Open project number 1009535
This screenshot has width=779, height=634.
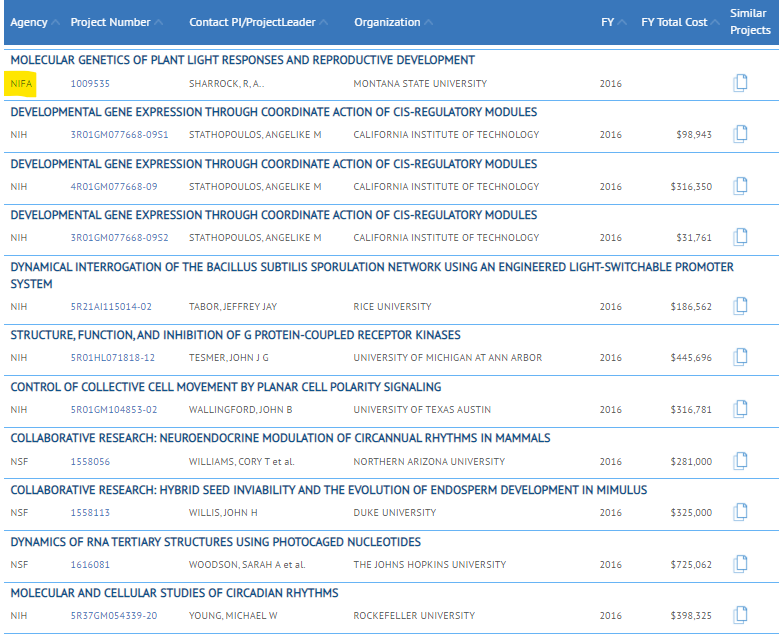90,83
